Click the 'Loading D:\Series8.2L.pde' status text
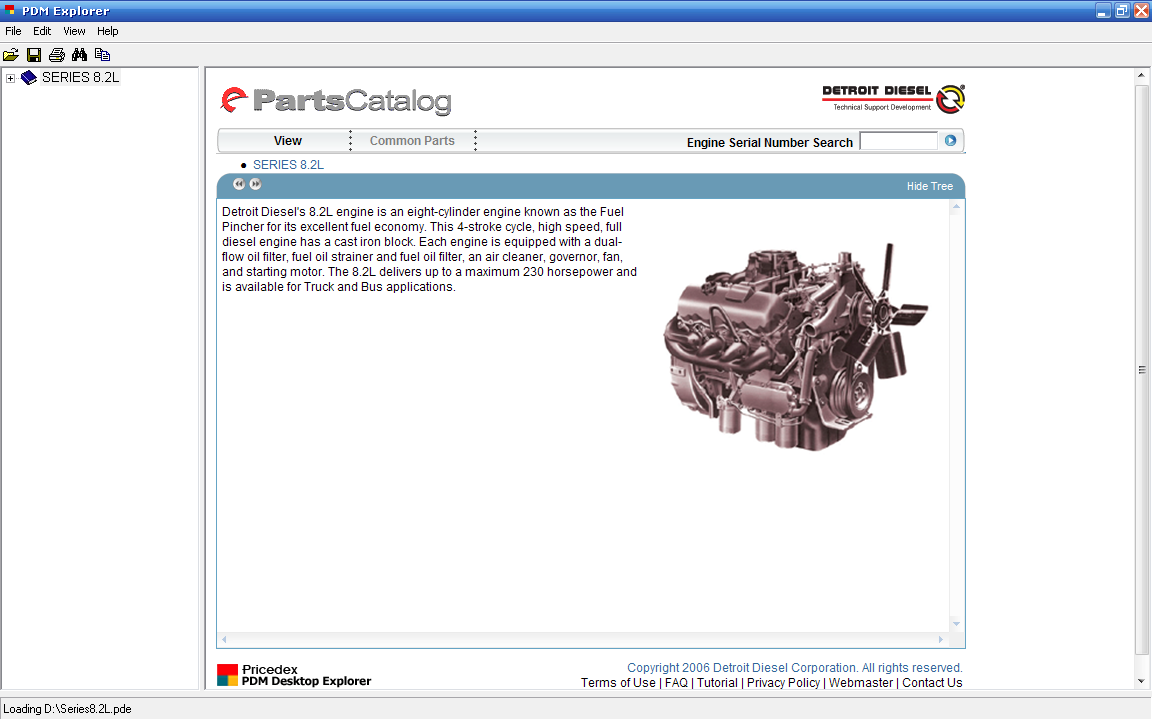 pyautogui.click(x=67, y=709)
